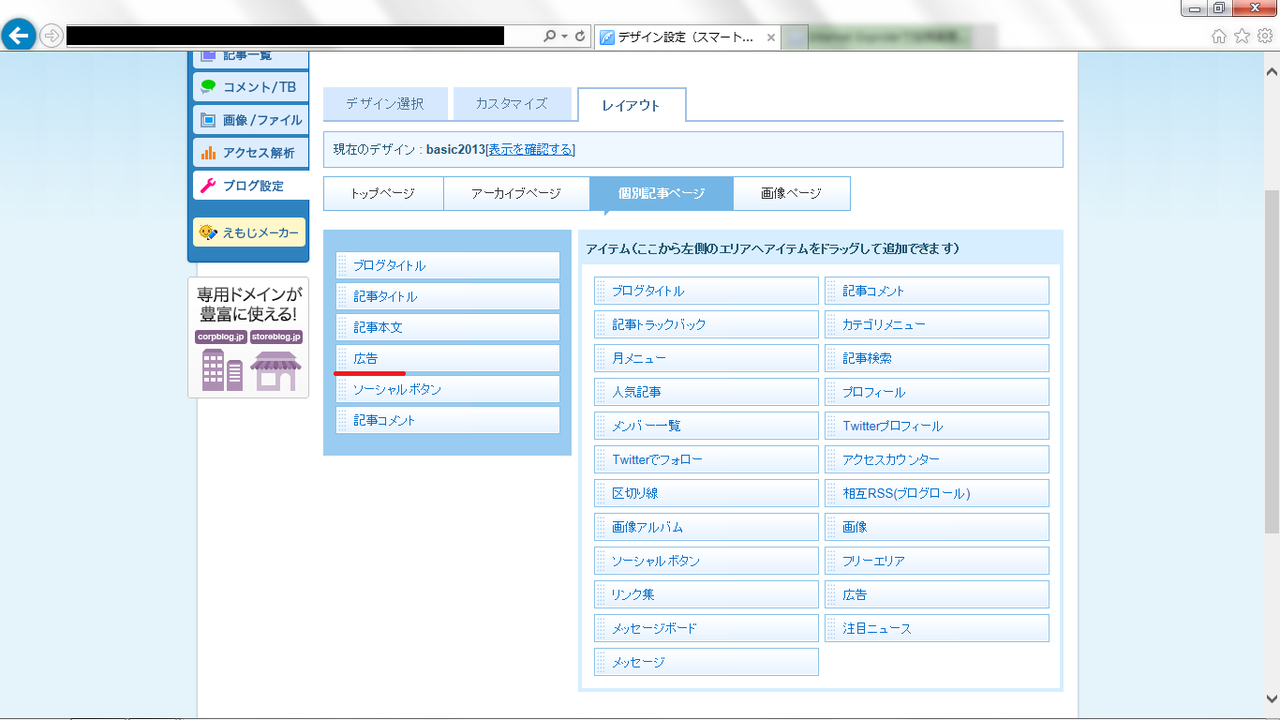The height and width of the screenshot is (720, 1280).
Task: Click Twitterプロフィール in the items list
Action: pyautogui.click(x=937, y=426)
